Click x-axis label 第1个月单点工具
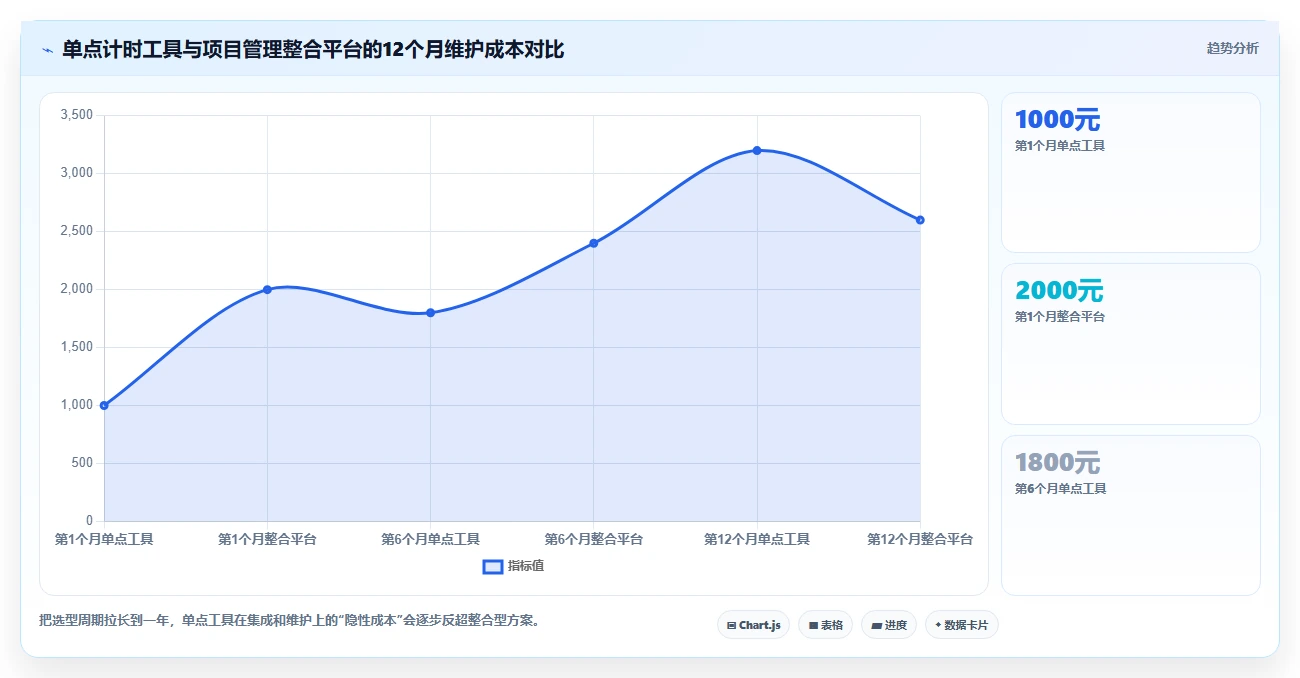This screenshot has height=678, width=1300. (x=104, y=539)
